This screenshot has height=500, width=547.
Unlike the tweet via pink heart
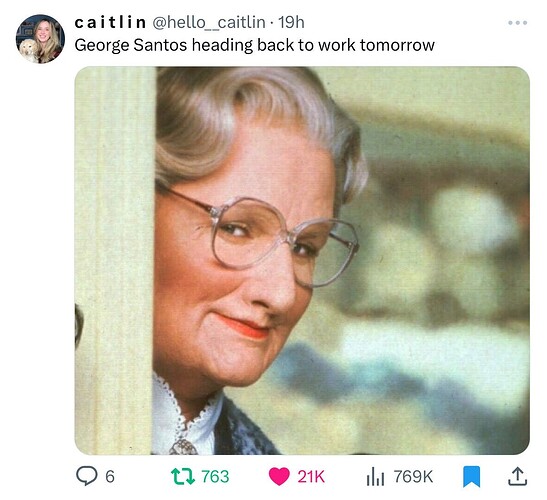click(x=279, y=476)
